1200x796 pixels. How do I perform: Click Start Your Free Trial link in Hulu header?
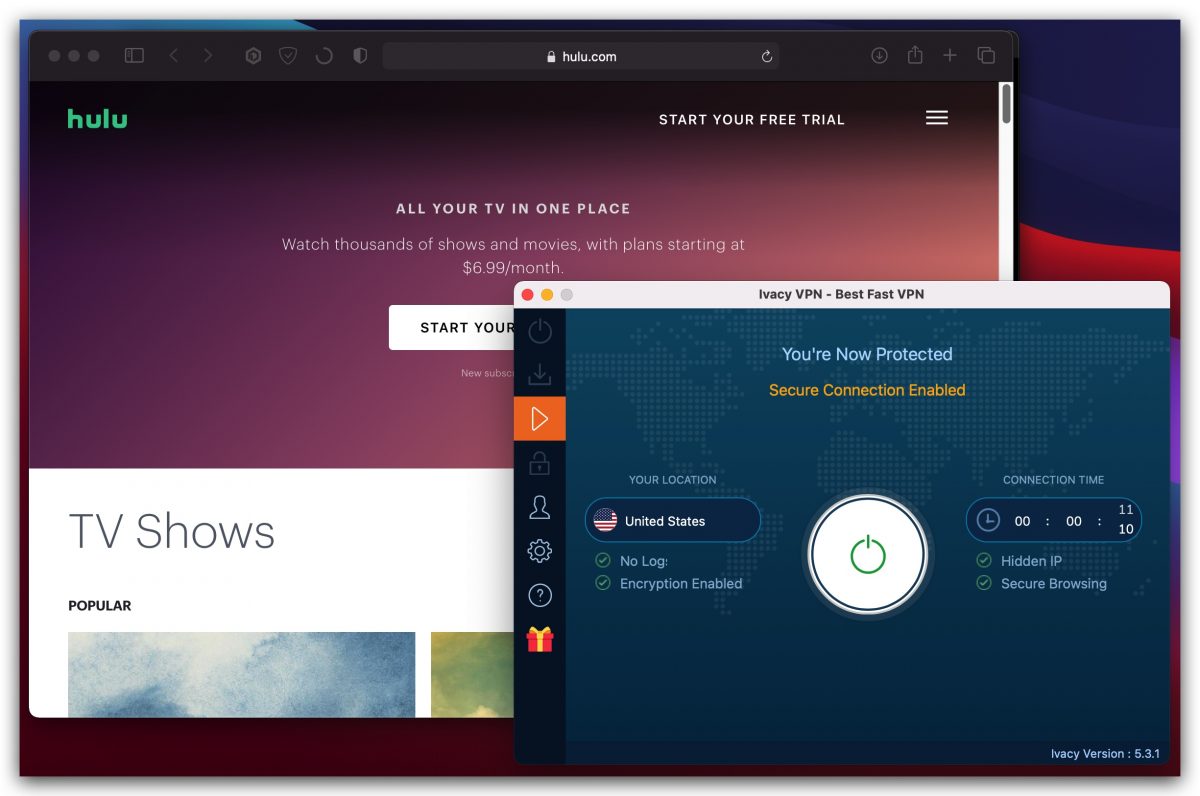[752, 119]
